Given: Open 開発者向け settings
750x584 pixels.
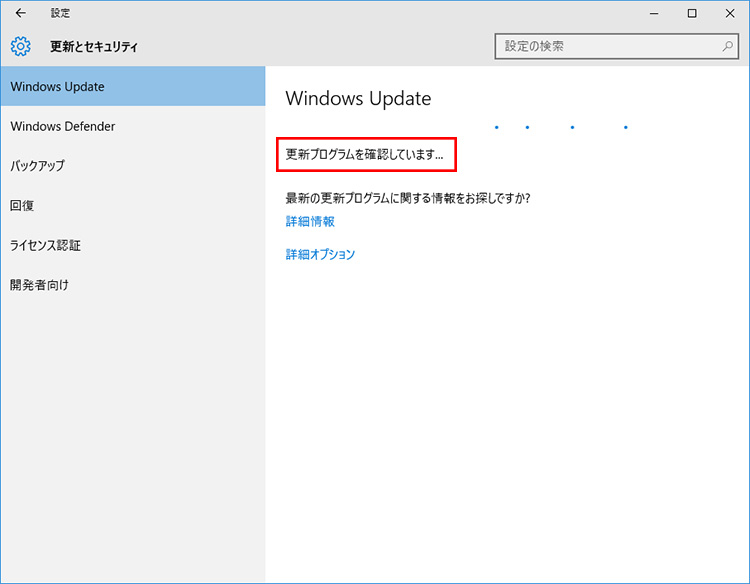Looking at the screenshot, I should [x=133, y=285].
